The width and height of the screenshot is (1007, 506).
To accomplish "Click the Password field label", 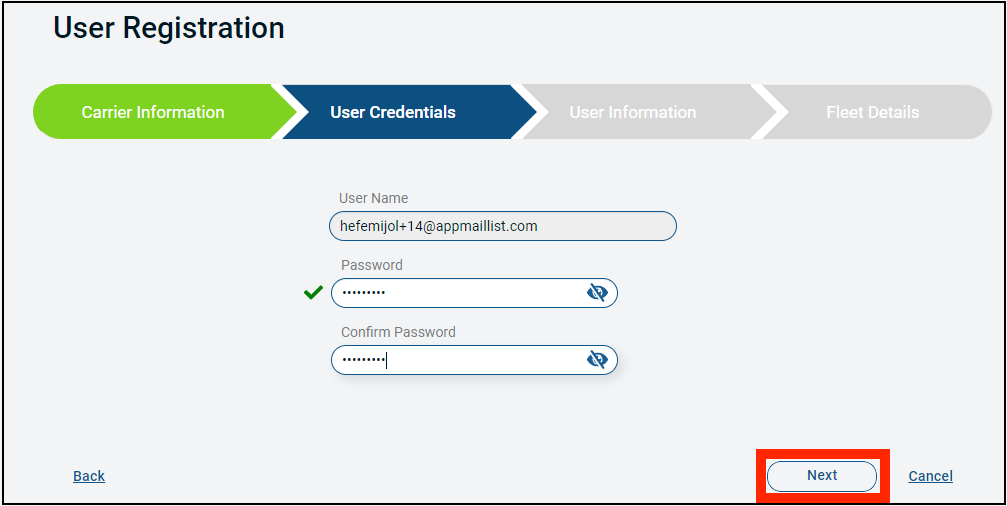I will click(x=372, y=265).
